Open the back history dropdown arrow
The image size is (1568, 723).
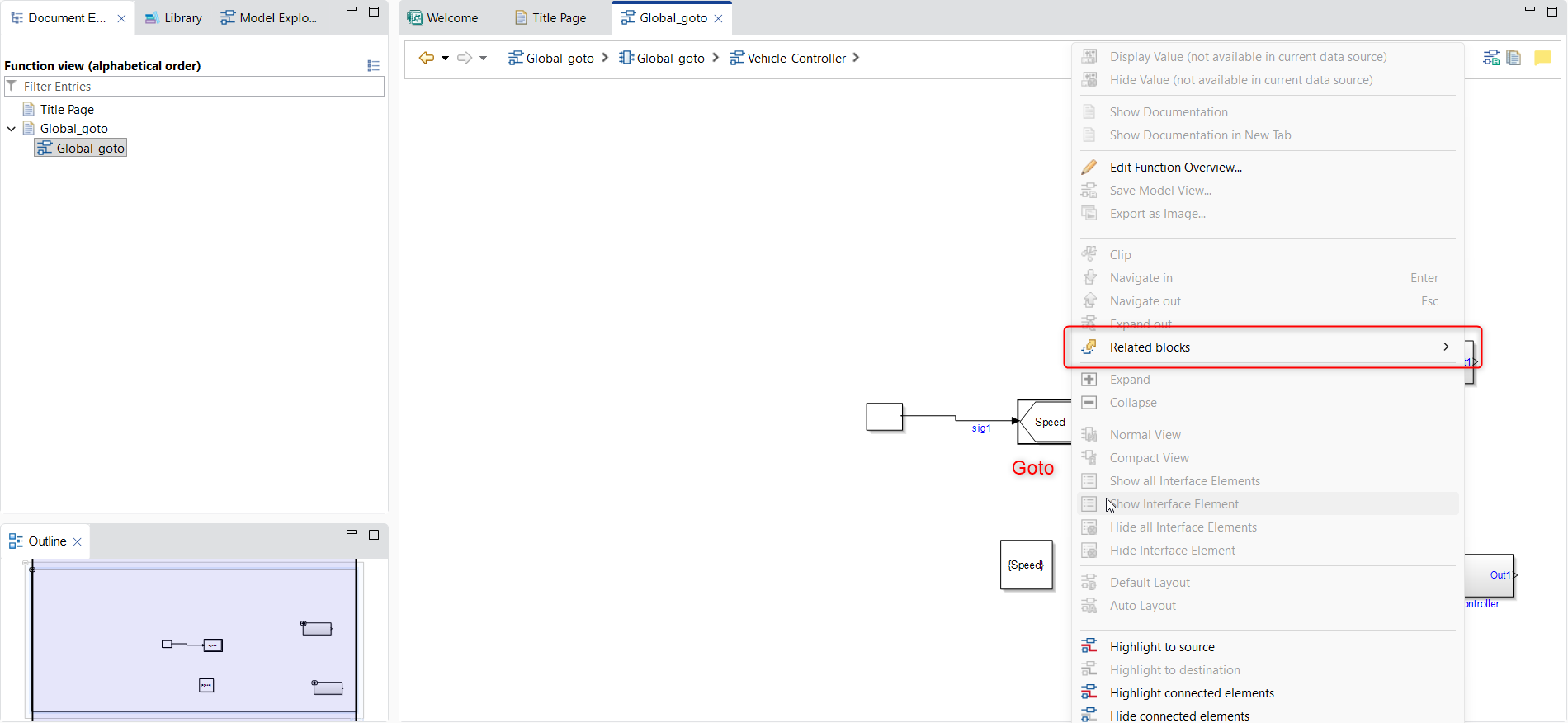point(445,58)
